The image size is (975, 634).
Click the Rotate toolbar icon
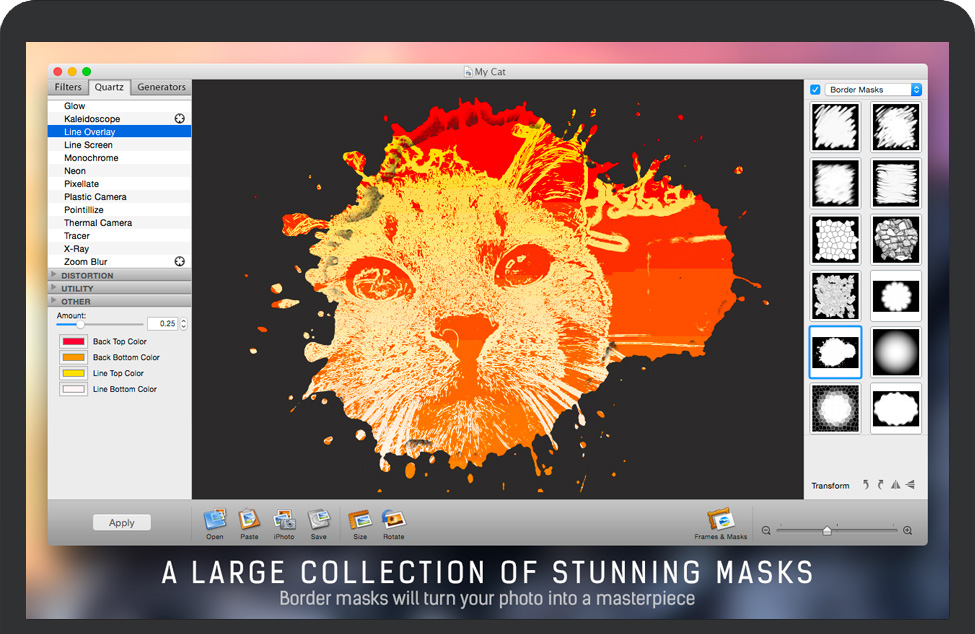click(x=393, y=520)
